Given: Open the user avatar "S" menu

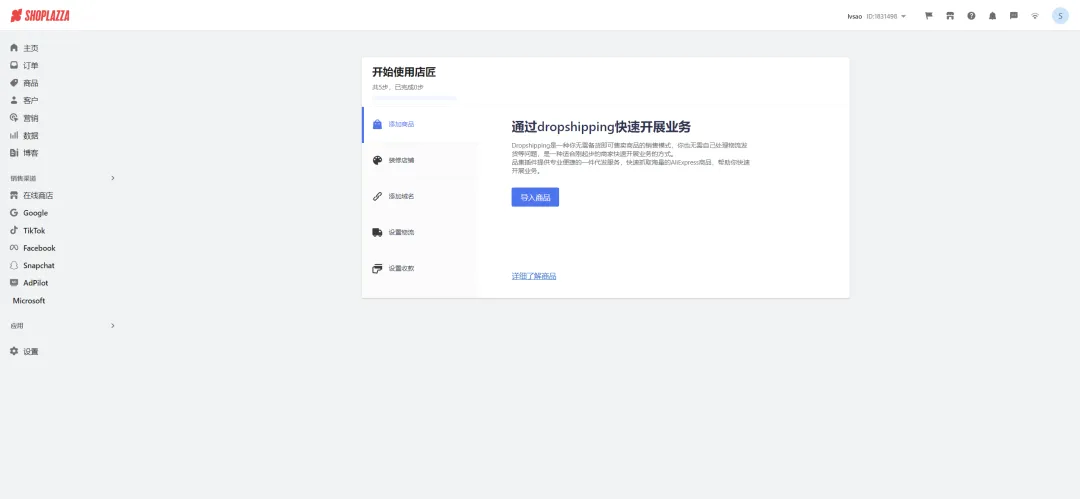Looking at the screenshot, I should tap(1060, 16).
